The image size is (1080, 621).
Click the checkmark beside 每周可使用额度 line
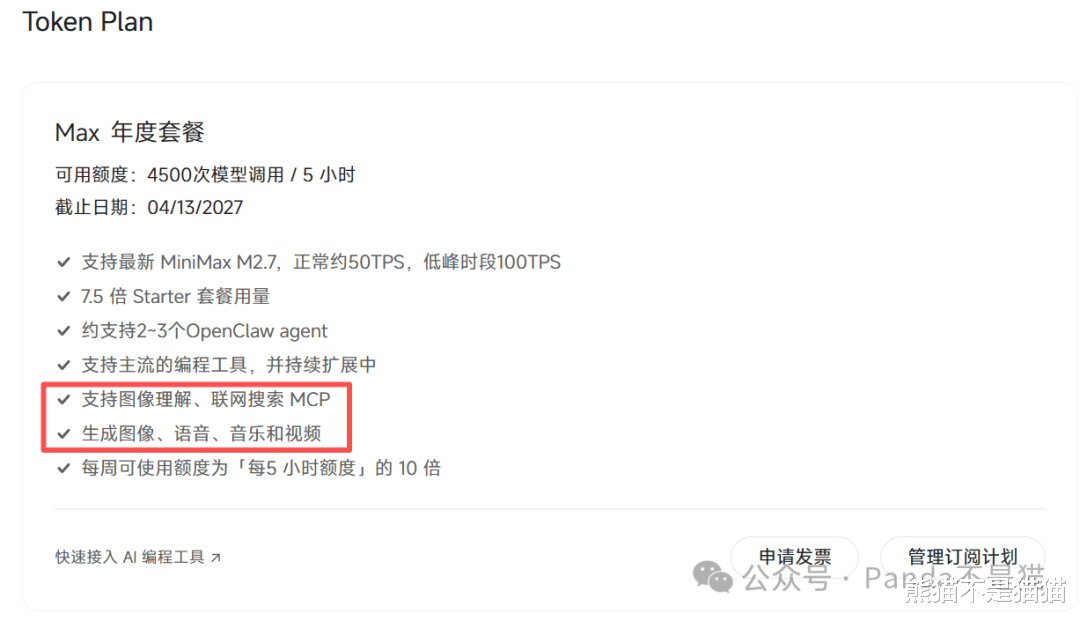(64, 468)
